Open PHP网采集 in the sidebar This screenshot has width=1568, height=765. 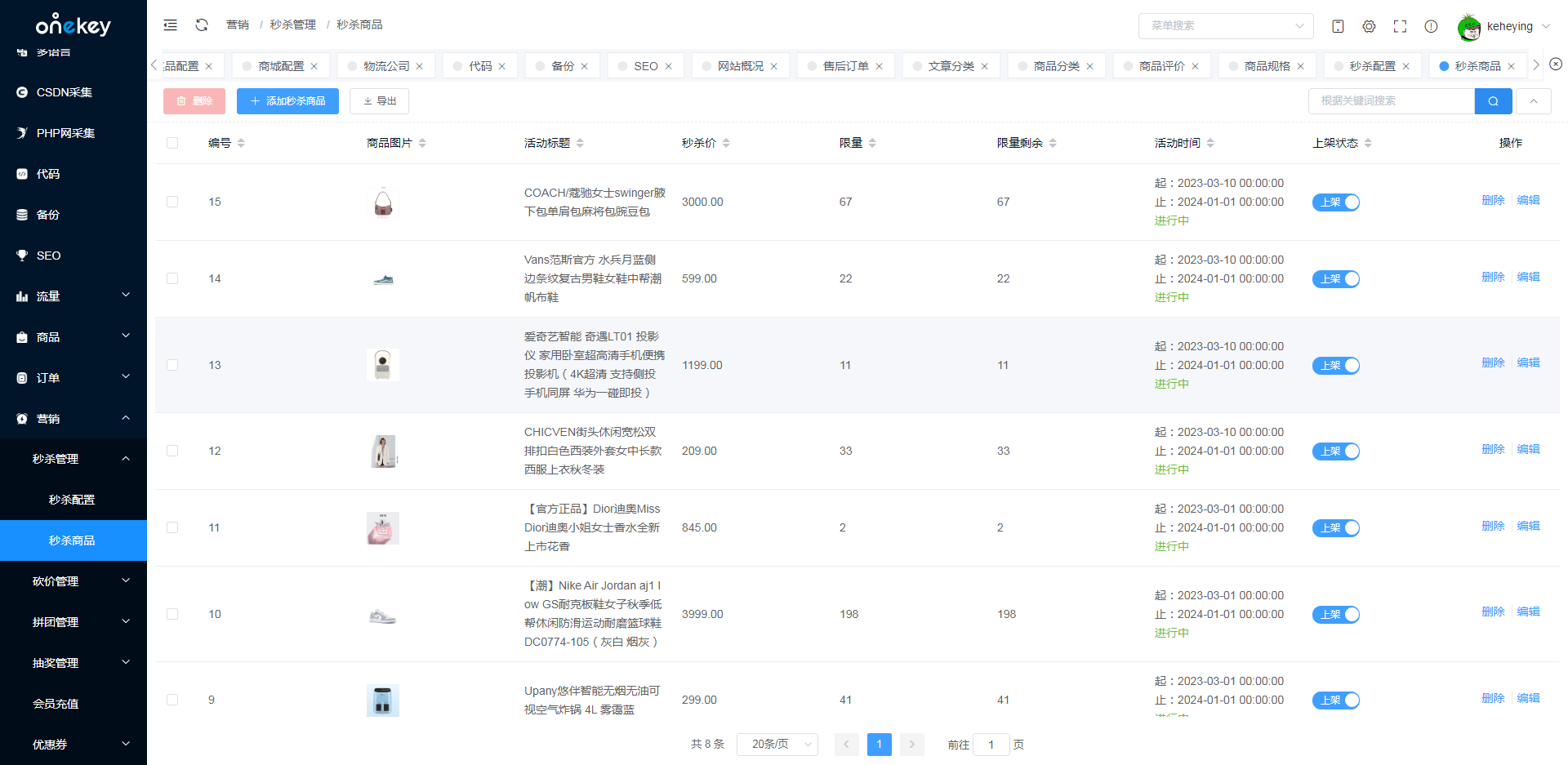[x=73, y=133]
